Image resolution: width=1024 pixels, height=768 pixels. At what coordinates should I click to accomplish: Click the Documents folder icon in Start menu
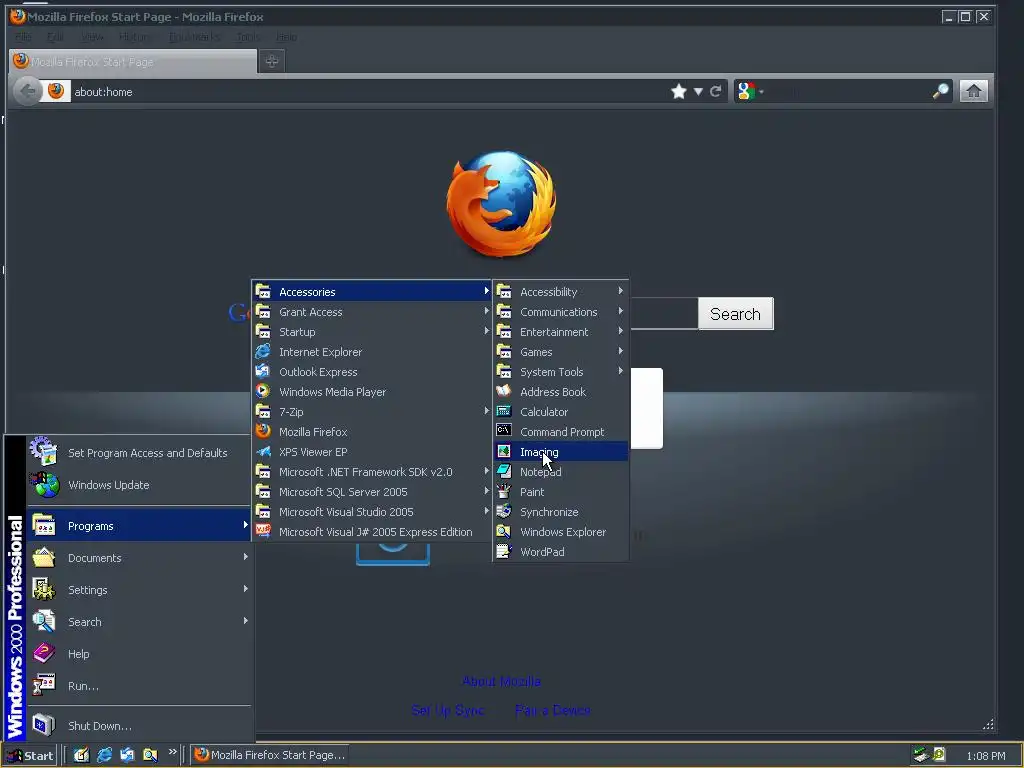[x=44, y=557]
